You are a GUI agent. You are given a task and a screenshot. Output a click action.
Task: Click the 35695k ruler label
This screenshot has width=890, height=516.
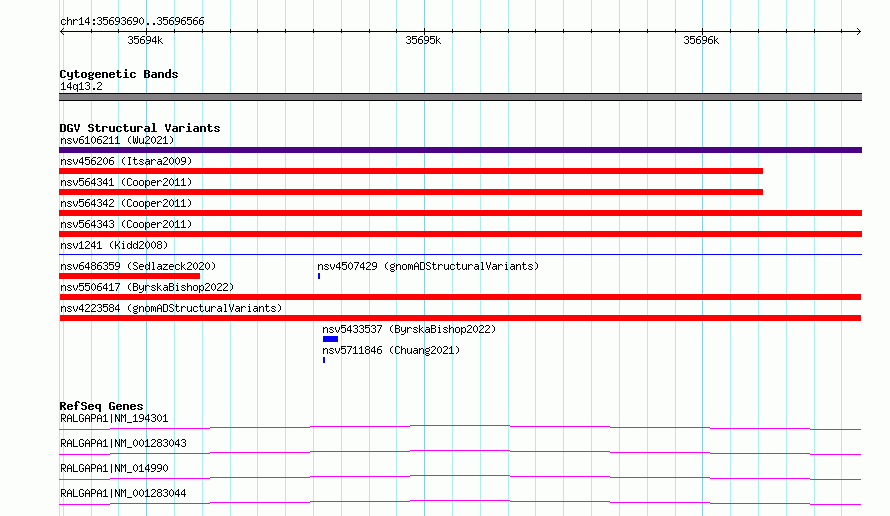tap(423, 40)
